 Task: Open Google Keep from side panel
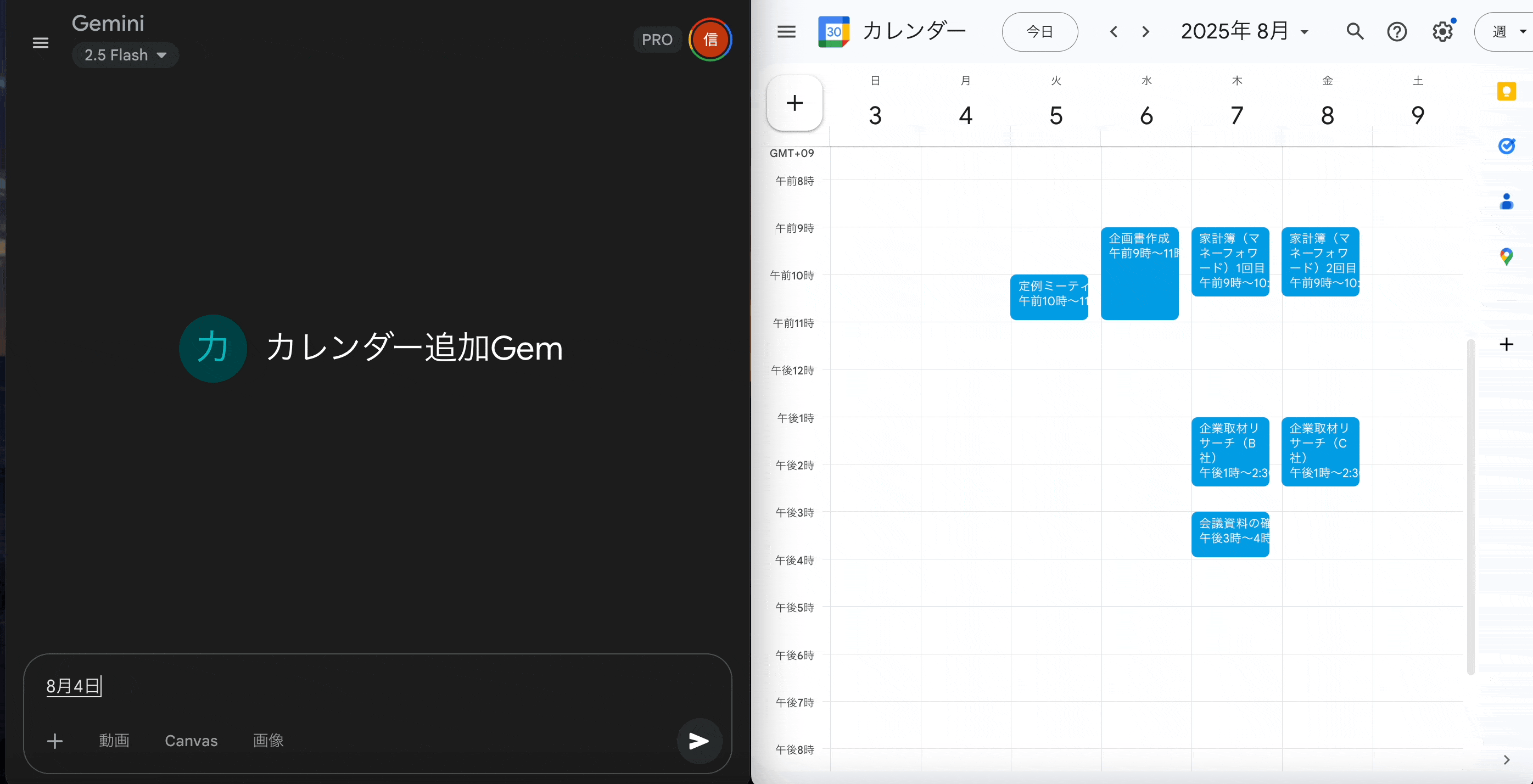[1506, 92]
